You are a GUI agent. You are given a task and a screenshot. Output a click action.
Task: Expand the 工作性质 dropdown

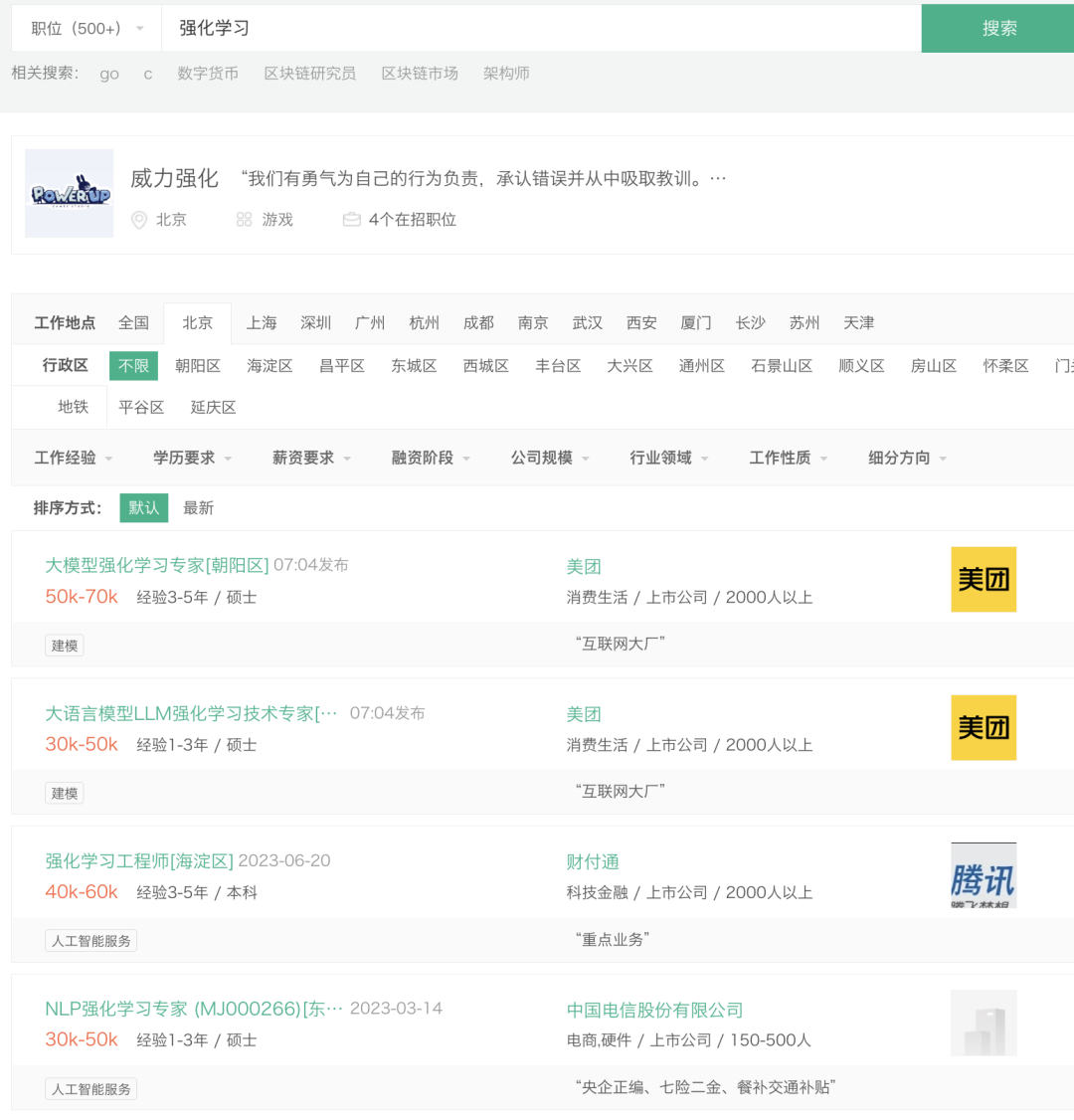point(789,458)
